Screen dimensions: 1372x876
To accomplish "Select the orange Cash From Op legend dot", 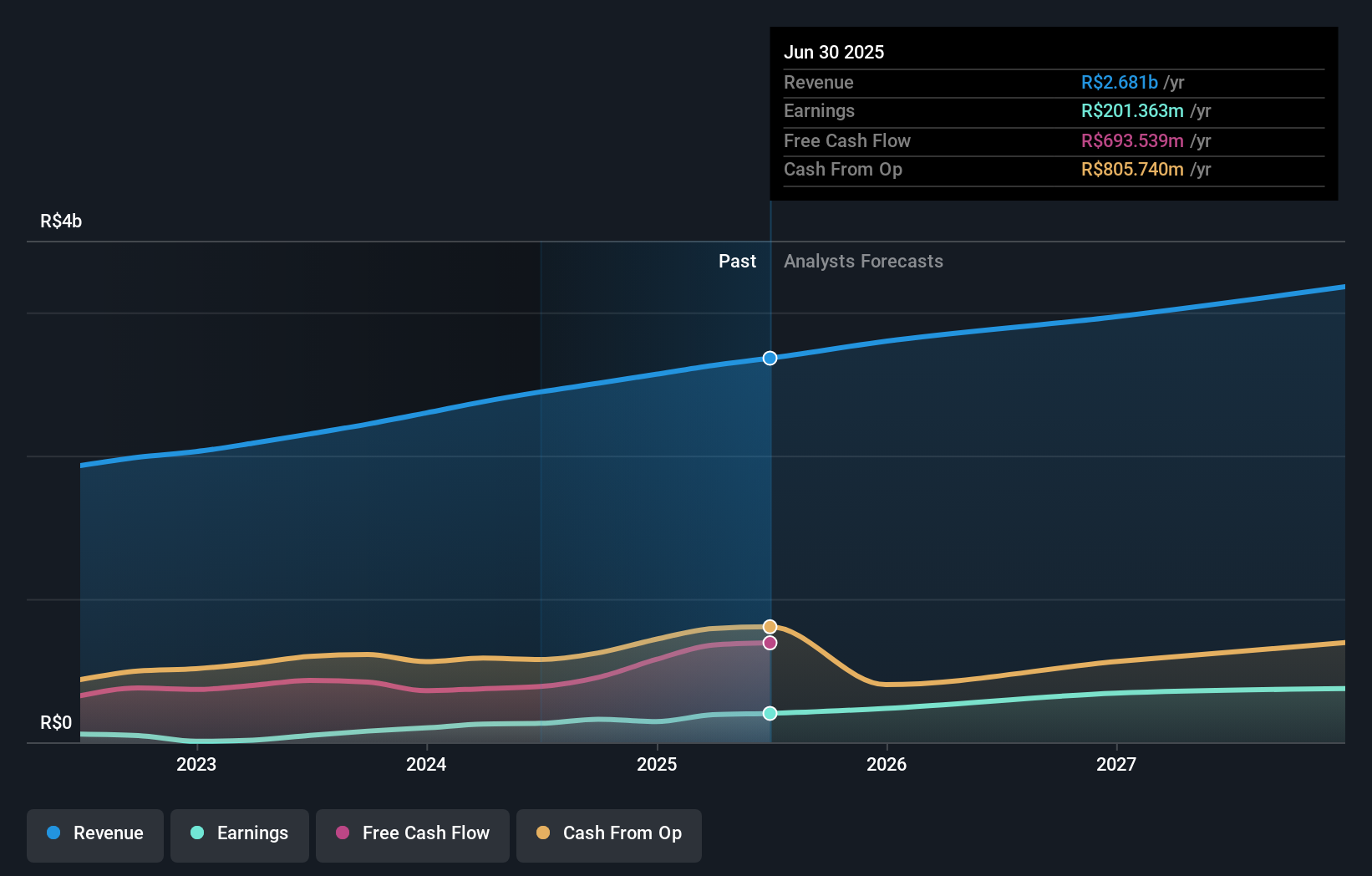I will [544, 833].
